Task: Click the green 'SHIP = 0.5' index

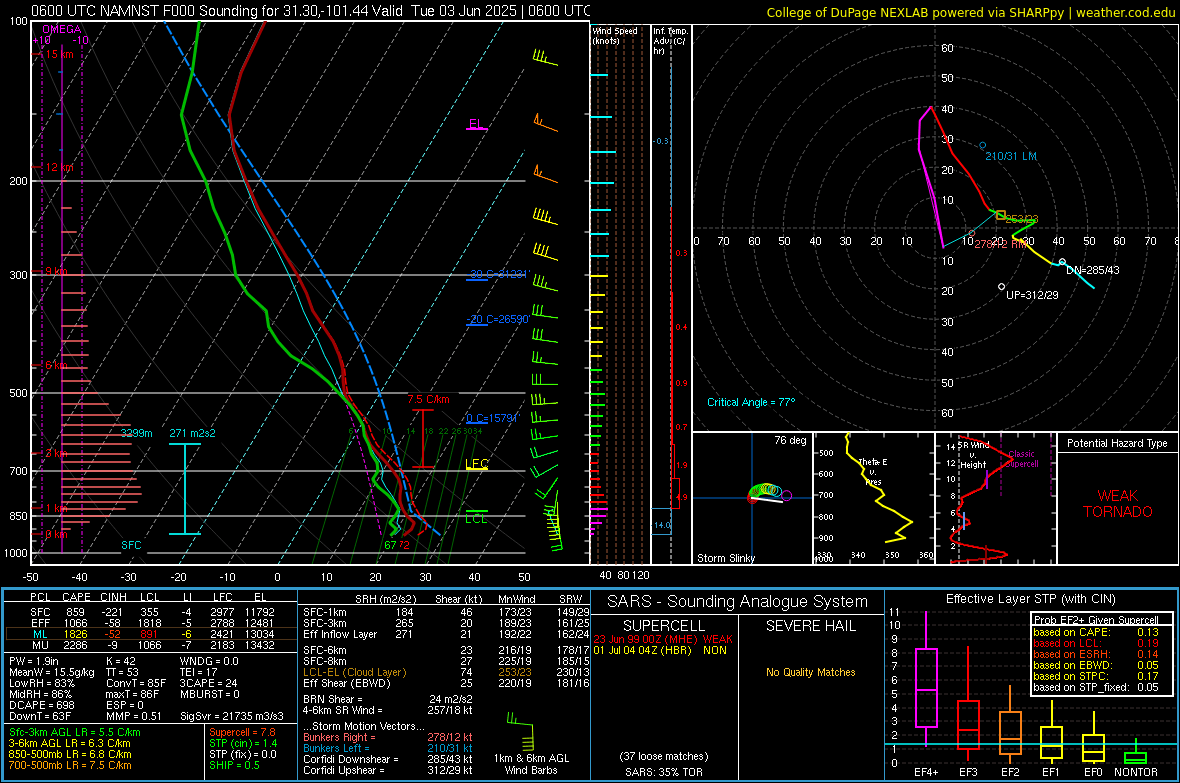Action: point(234,765)
